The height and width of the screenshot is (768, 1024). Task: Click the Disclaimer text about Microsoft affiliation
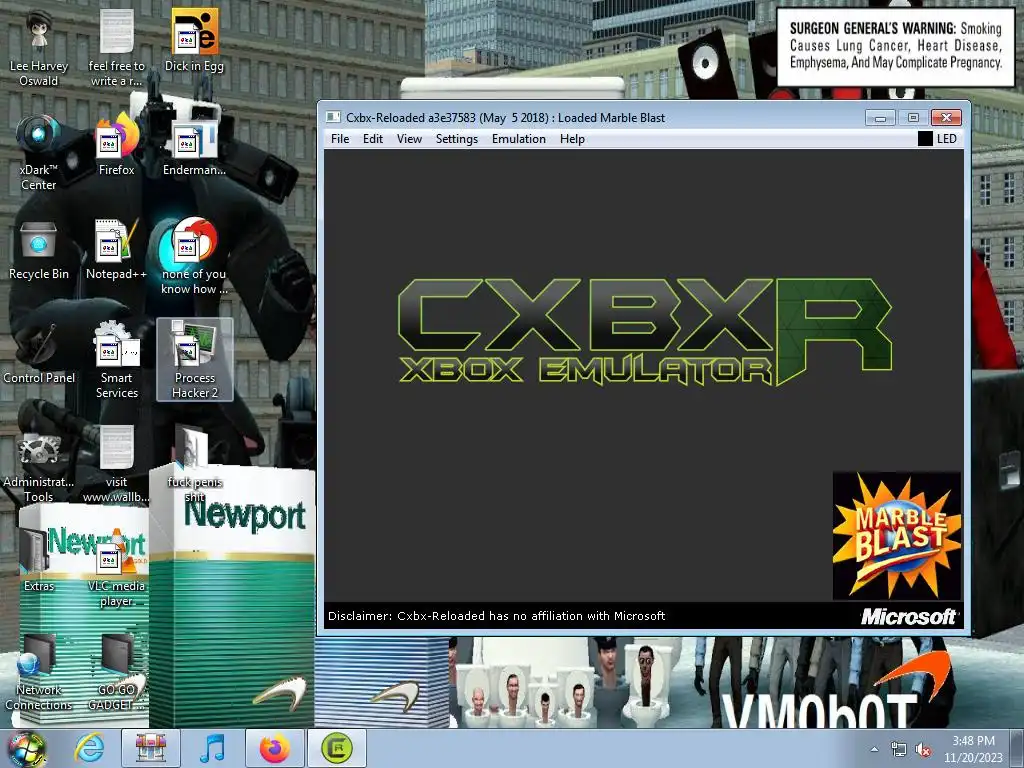(496, 616)
